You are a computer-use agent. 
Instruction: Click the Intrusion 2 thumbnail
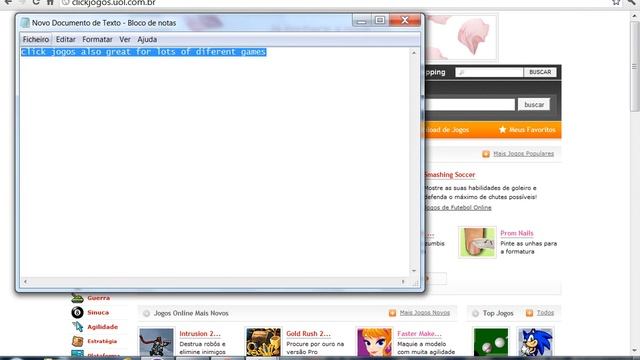coord(156,342)
